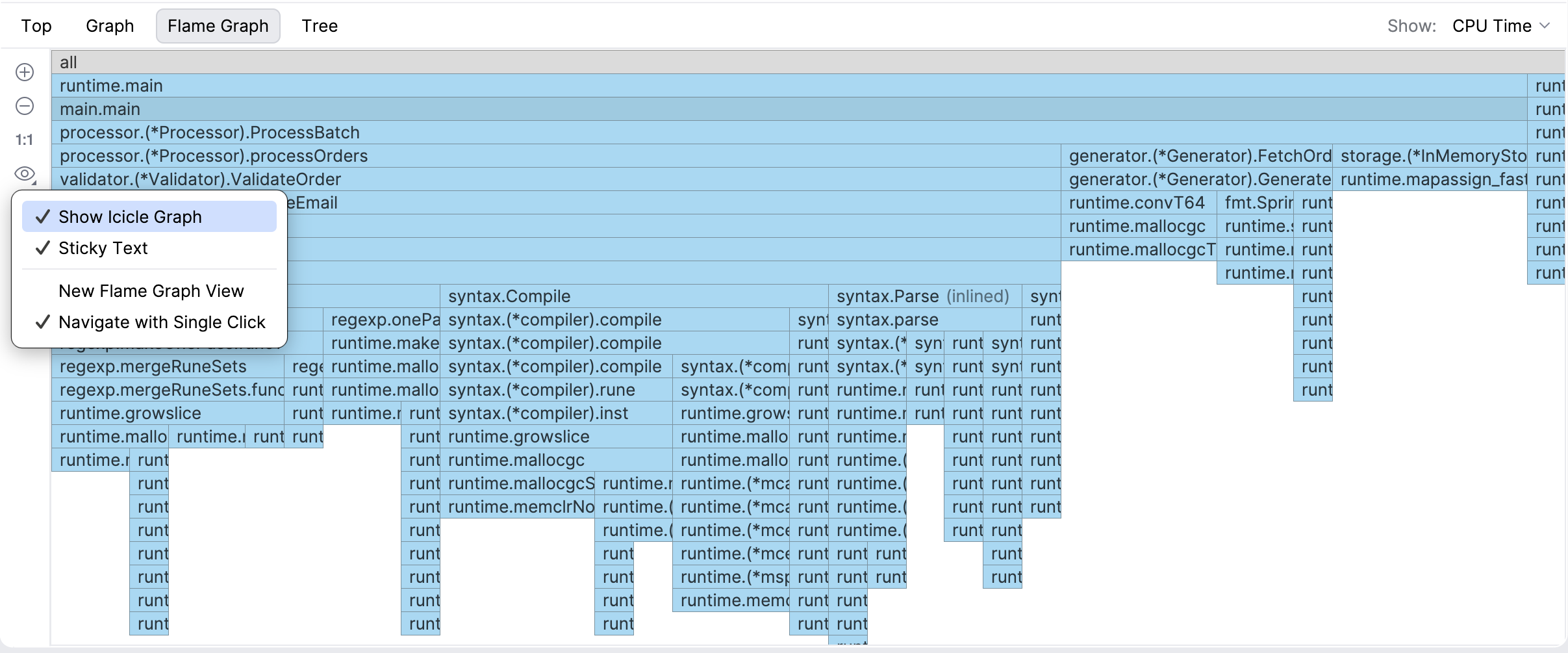Select runtime.make frame
1568x653 pixels.
[x=382, y=343]
